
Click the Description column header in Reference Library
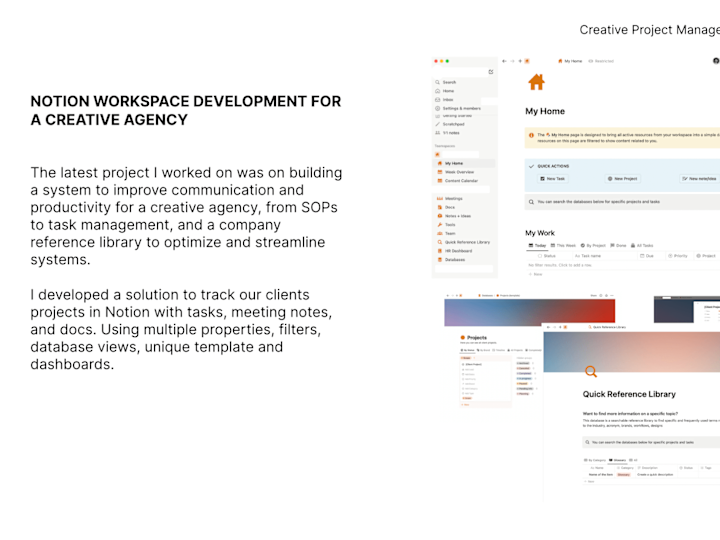(x=648, y=468)
